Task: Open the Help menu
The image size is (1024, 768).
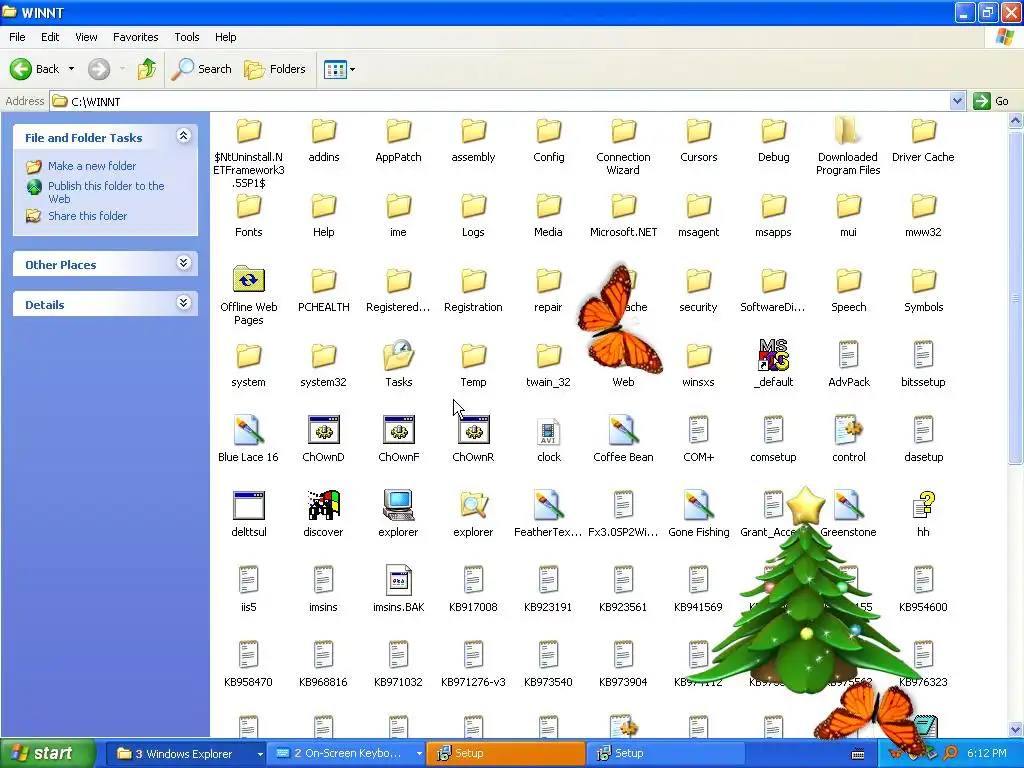Action: (x=225, y=37)
